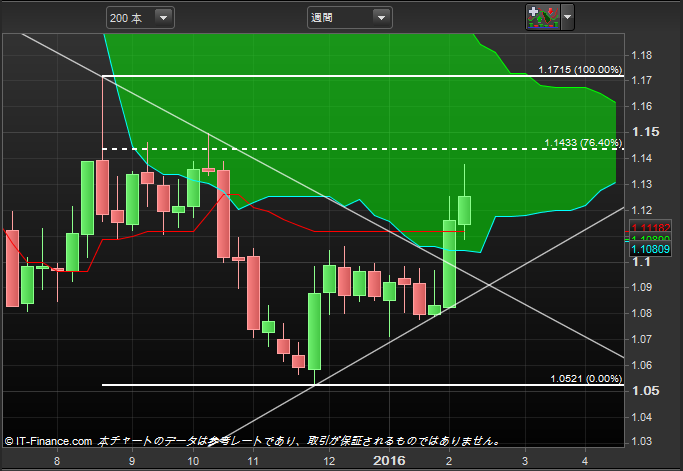Image resolution: width=683 pixels, height=471 pixels.
Task: Click the 2016 year label on time axis
Action: (x=389, y=460)
